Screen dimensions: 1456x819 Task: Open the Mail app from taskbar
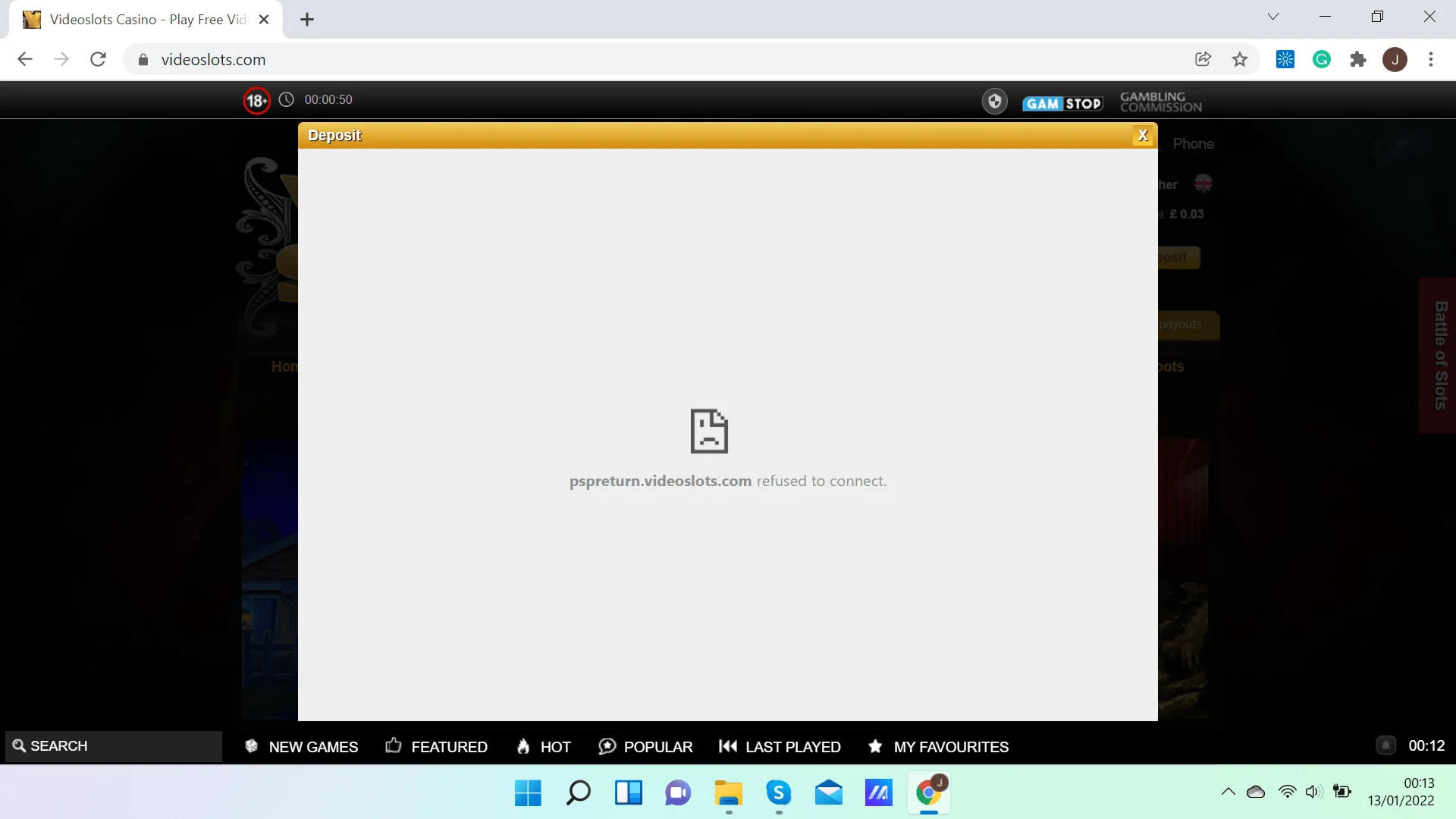828,793
